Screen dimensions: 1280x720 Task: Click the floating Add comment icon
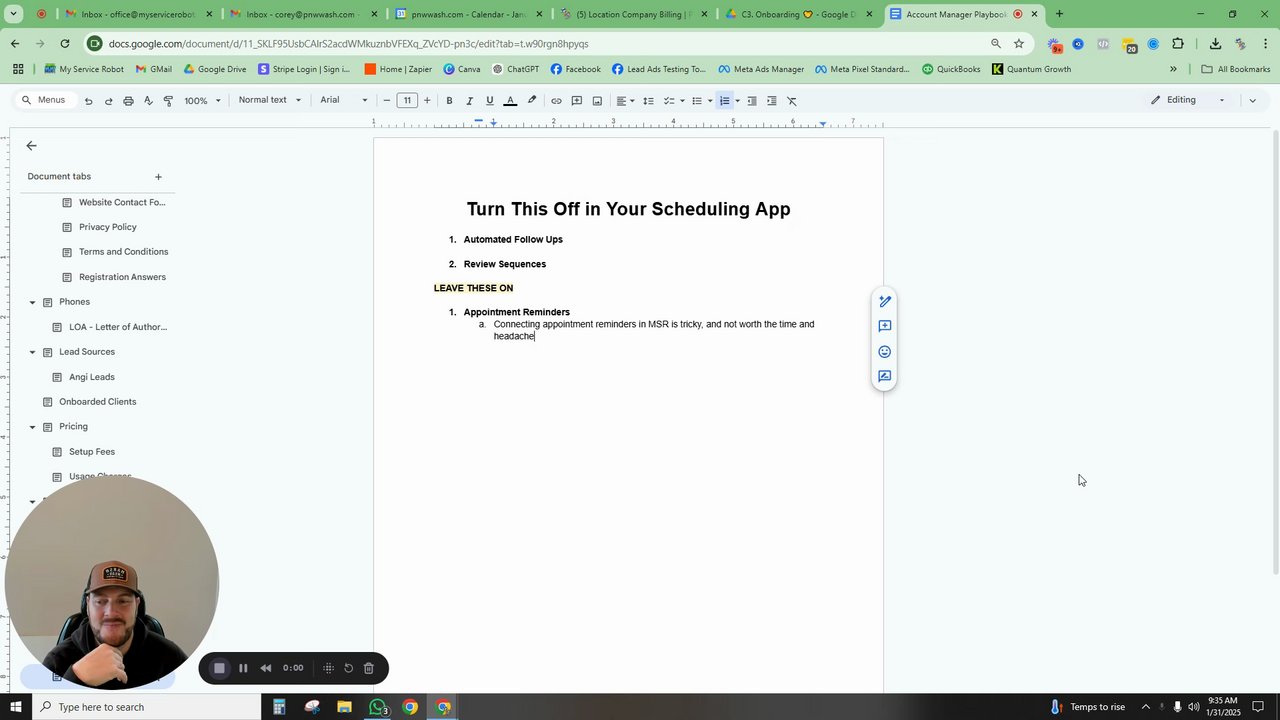click(884, 326)
